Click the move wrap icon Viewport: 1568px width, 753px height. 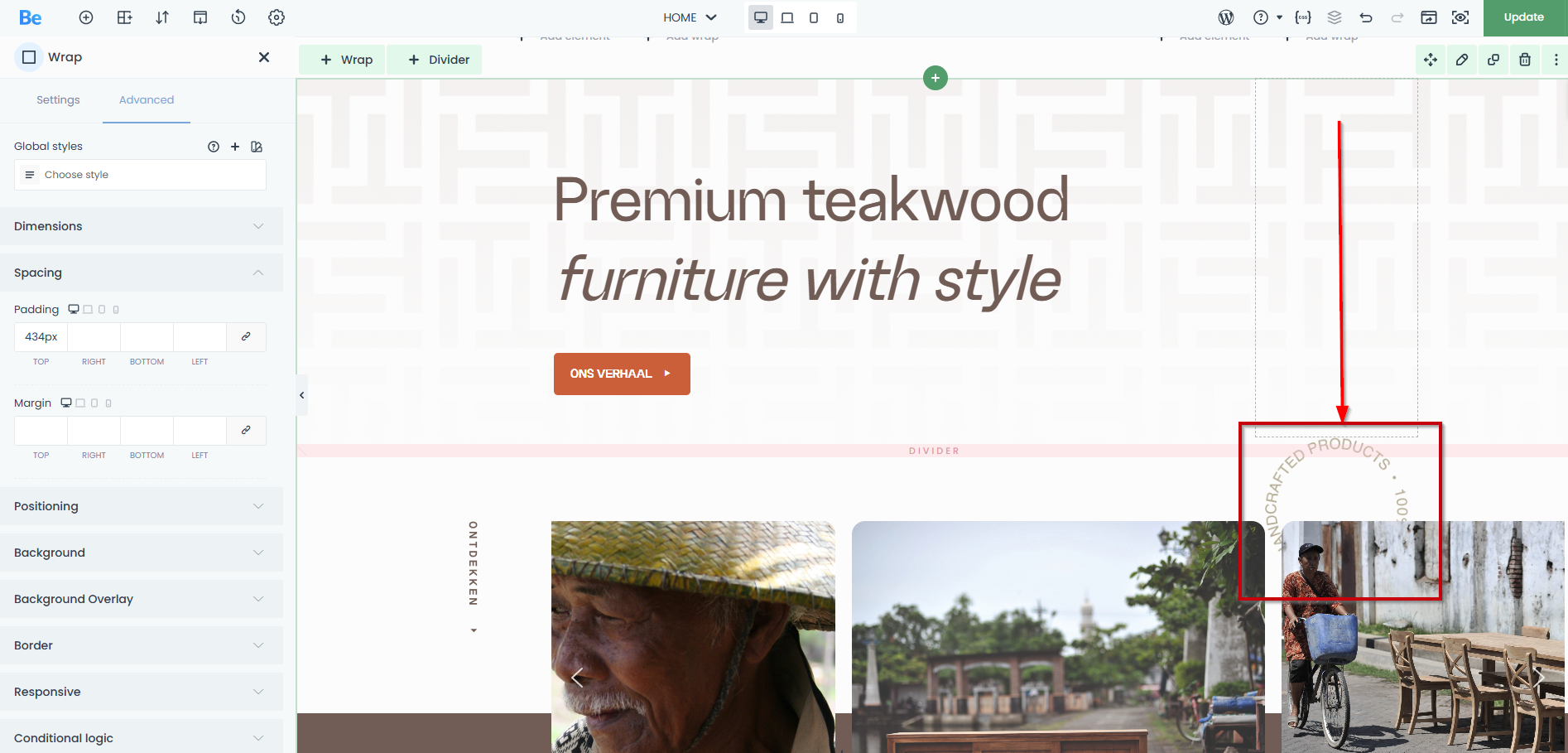tap(1431, 60)
